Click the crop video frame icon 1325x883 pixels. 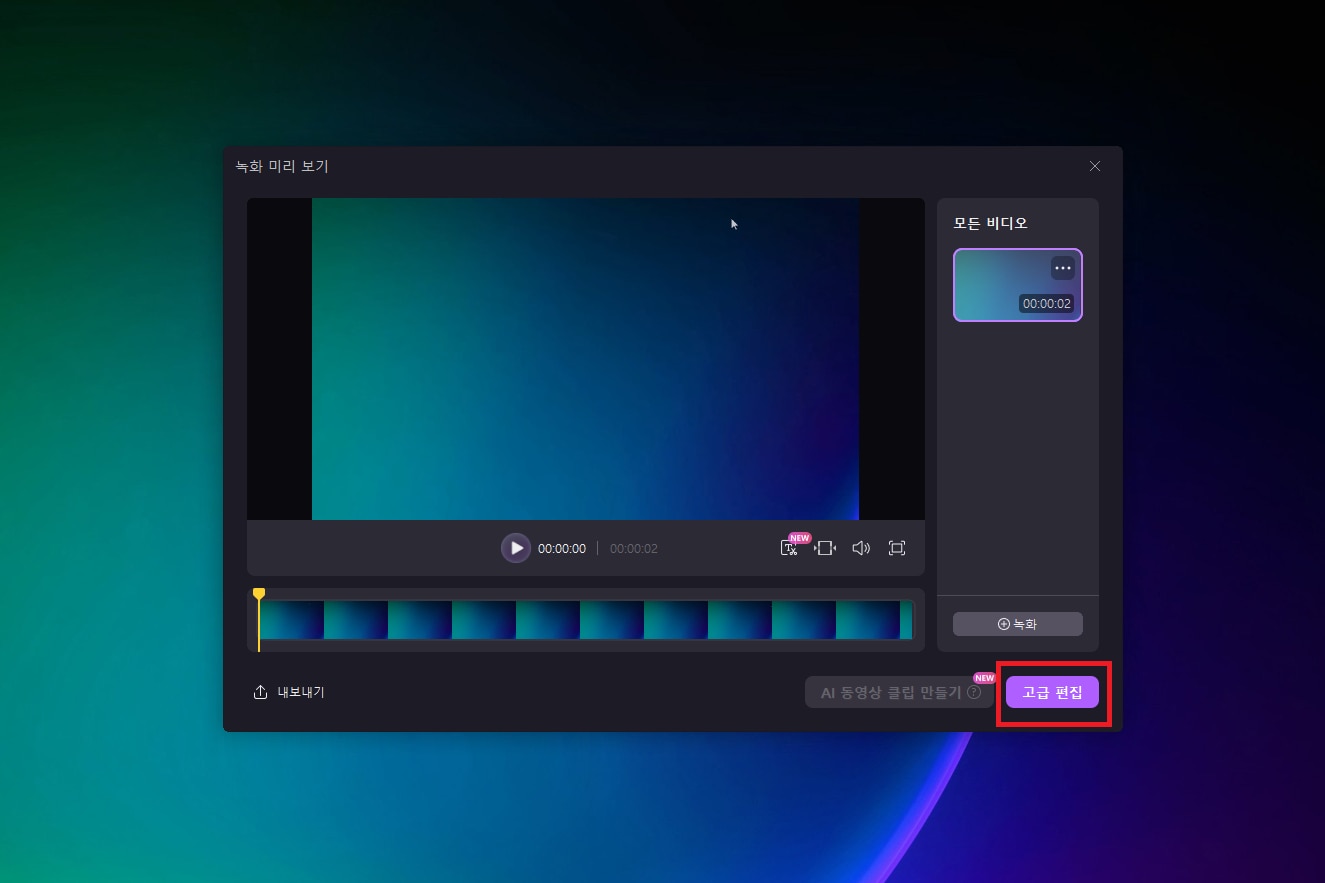point(825,548)
